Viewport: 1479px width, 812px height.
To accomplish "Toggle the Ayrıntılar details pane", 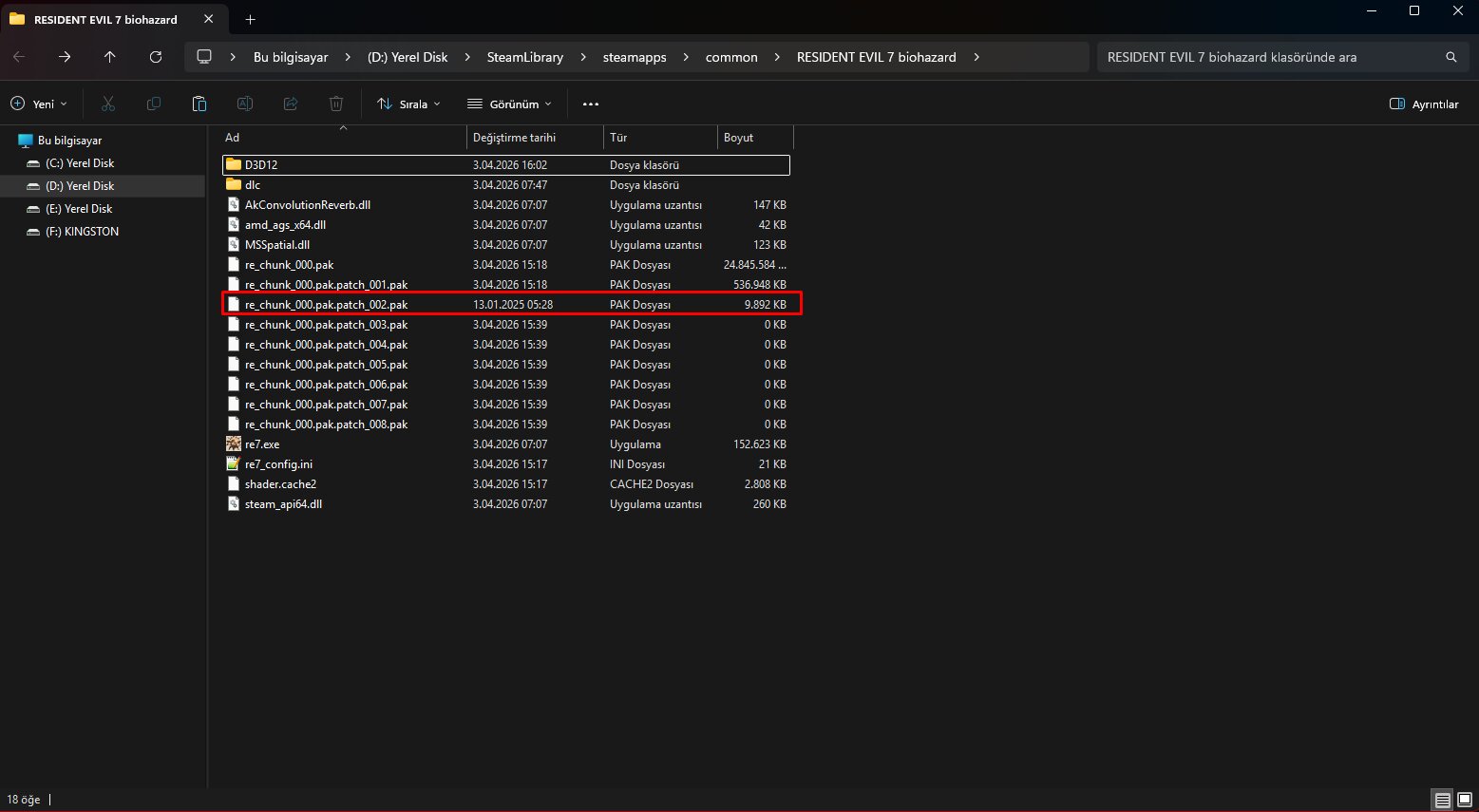I will 1423,104.
